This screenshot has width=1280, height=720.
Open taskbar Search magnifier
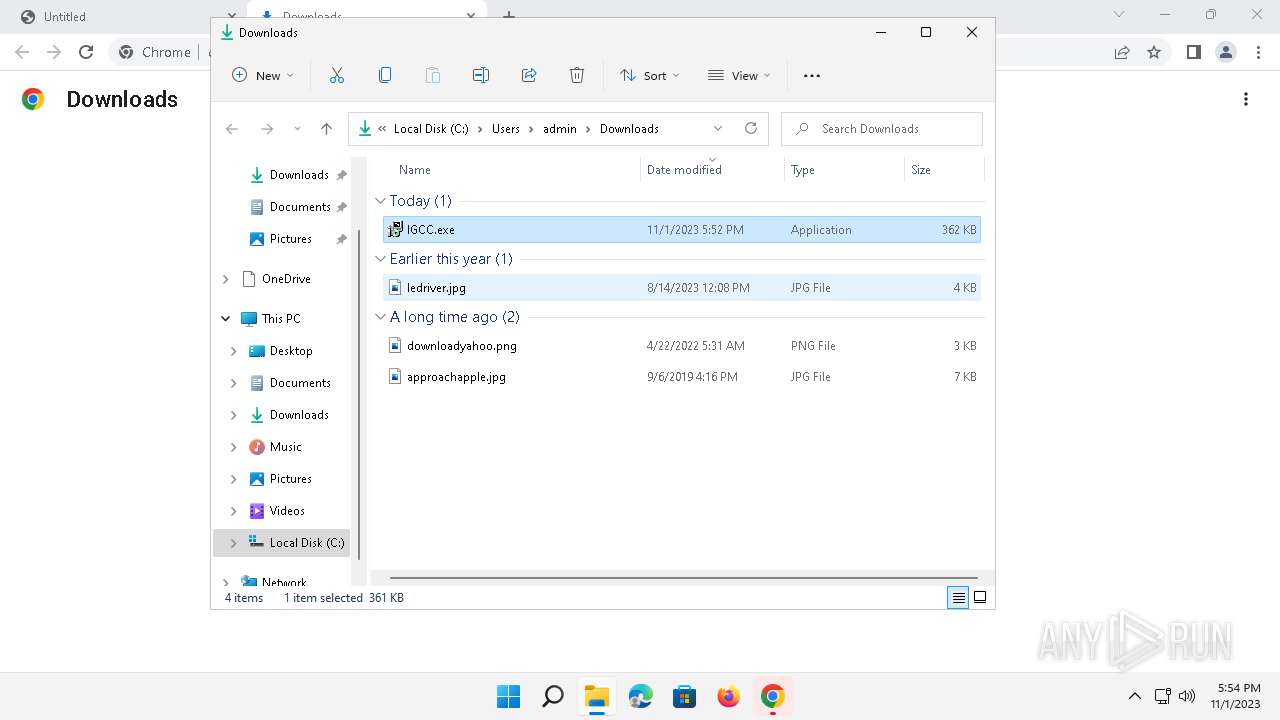point(553,696)
